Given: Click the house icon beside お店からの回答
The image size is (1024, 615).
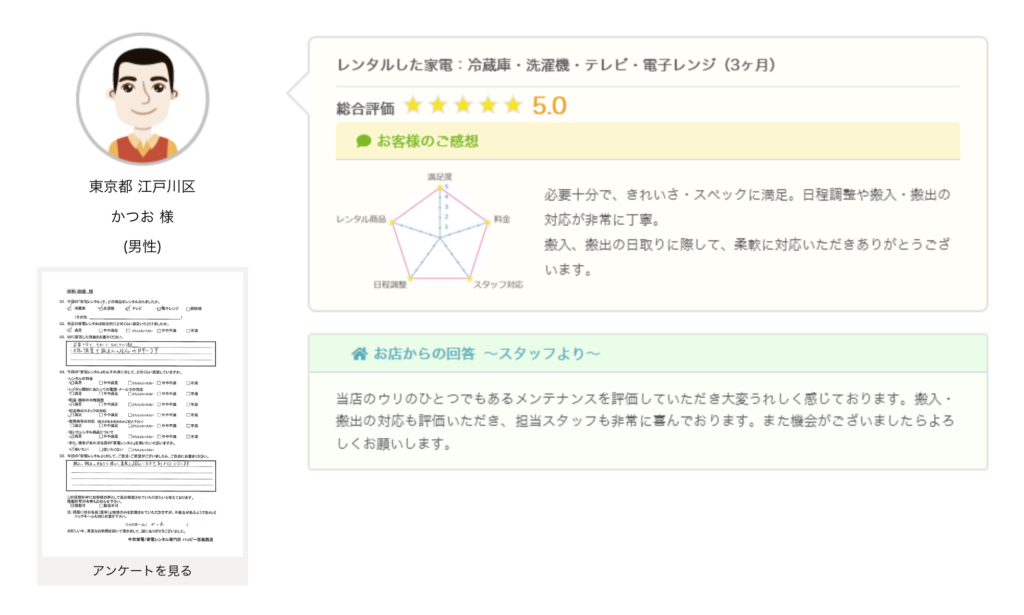Looking at the screenshot, I should [359, 354].
